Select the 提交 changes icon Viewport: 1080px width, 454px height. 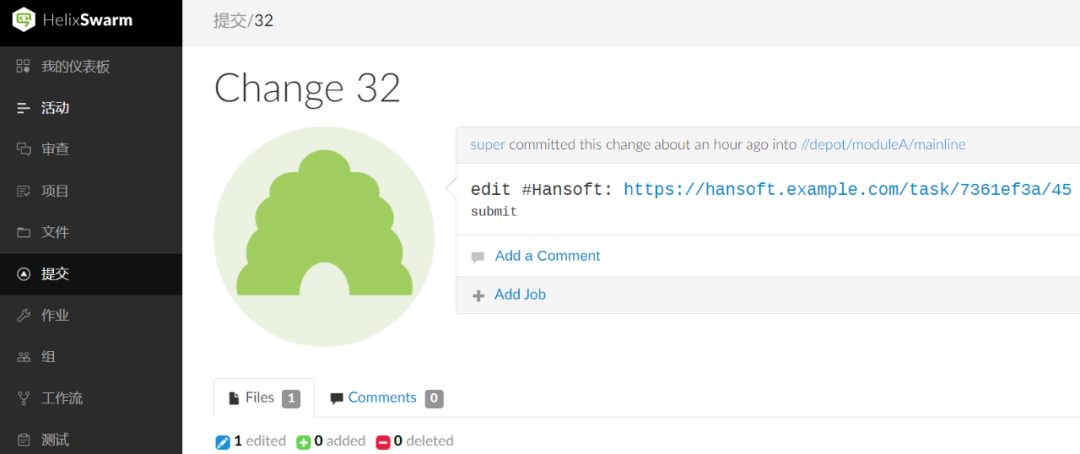[24, 274]
